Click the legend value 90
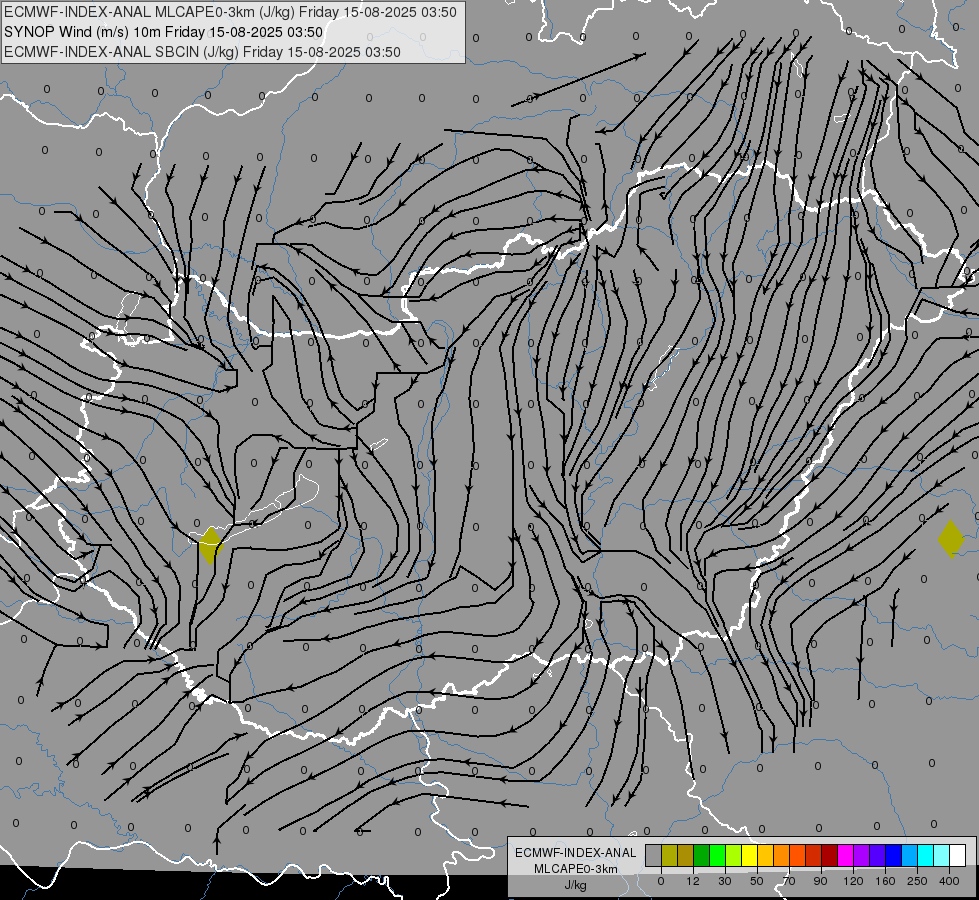This screenshot has height=900, width=979. pyautogui.click(x=820, y=881)
